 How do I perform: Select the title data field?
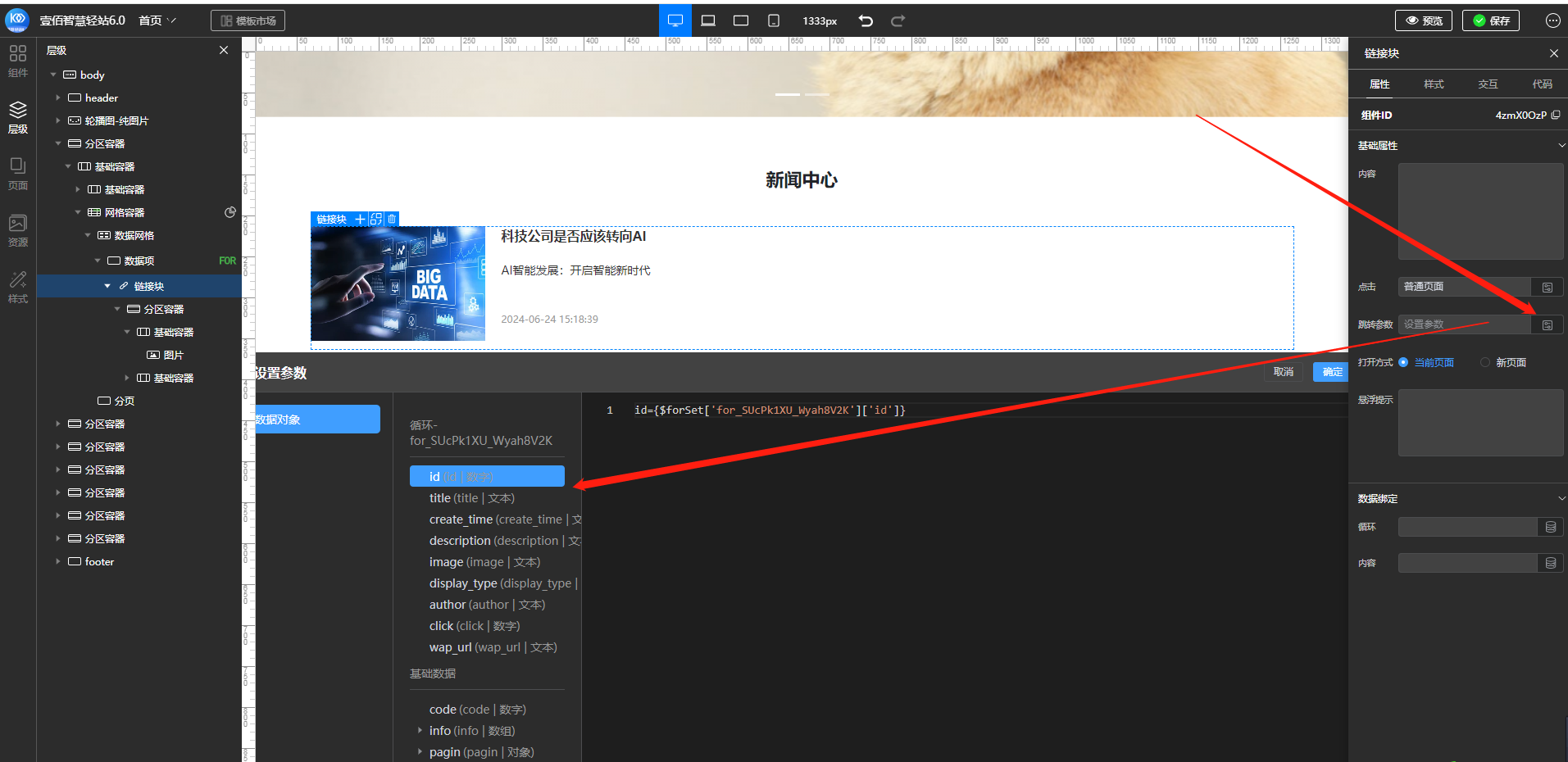point(471,498)
